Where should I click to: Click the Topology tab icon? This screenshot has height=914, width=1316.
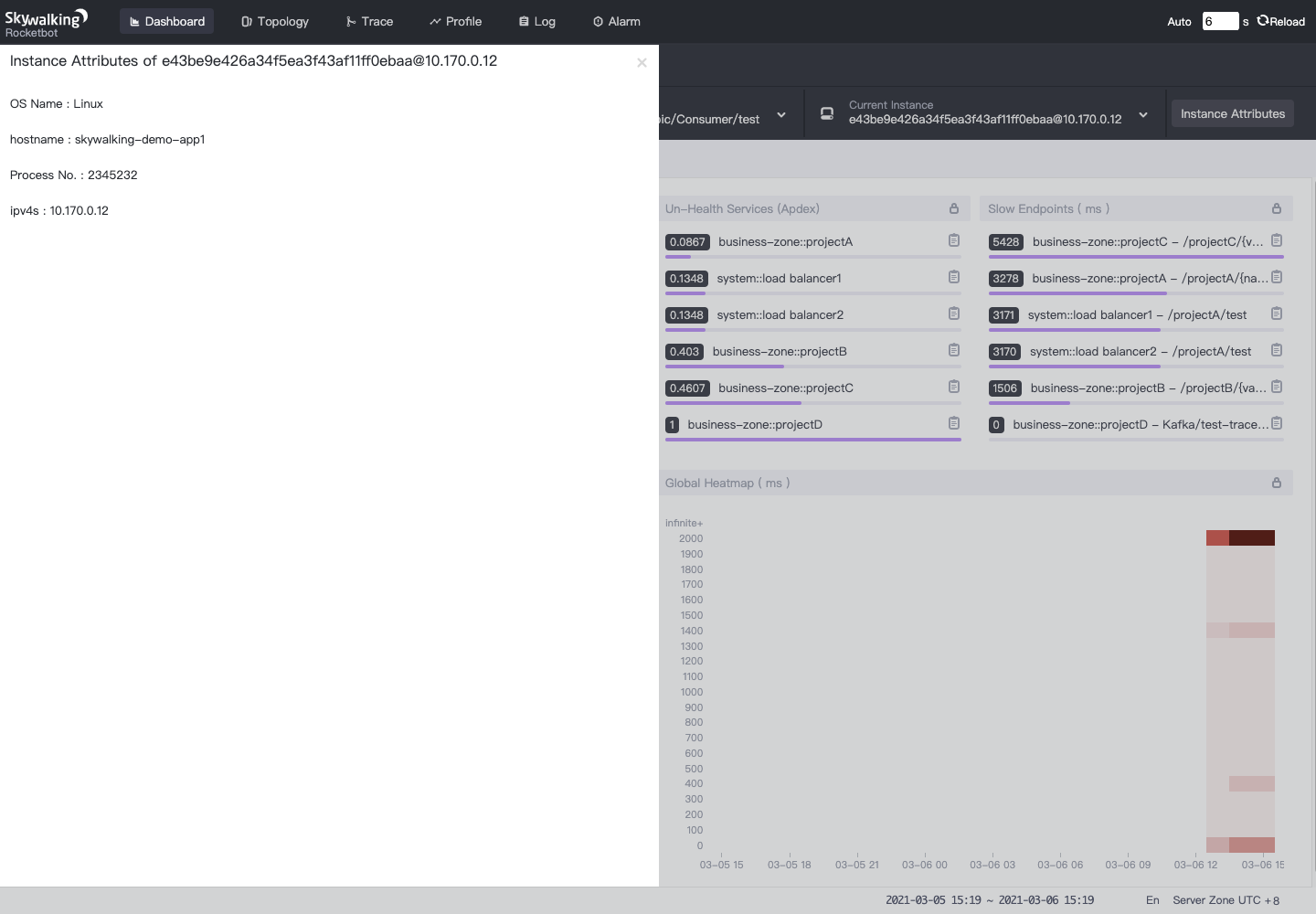[x=247, y=22]
